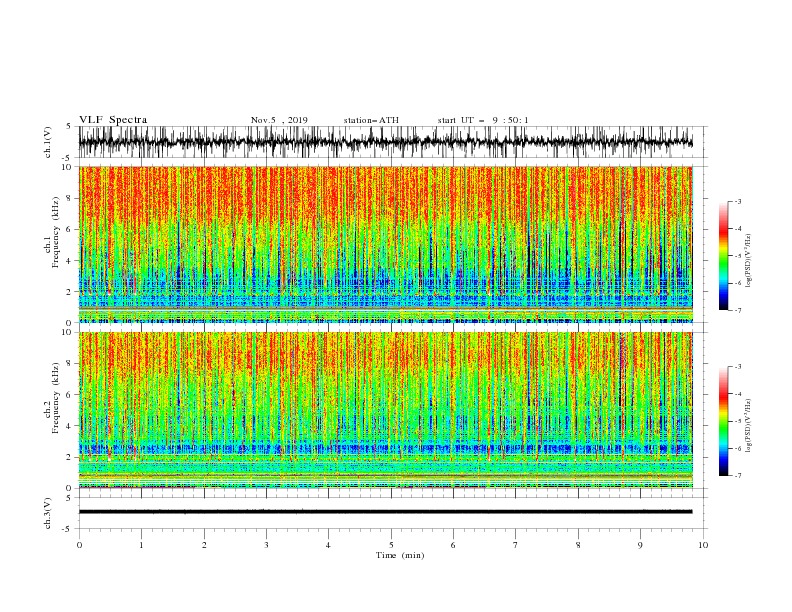The height and width of the screenshot is (612, 792).
Task: Click the "6" tick on the Time axis
Action: click(x=453, y=545)
